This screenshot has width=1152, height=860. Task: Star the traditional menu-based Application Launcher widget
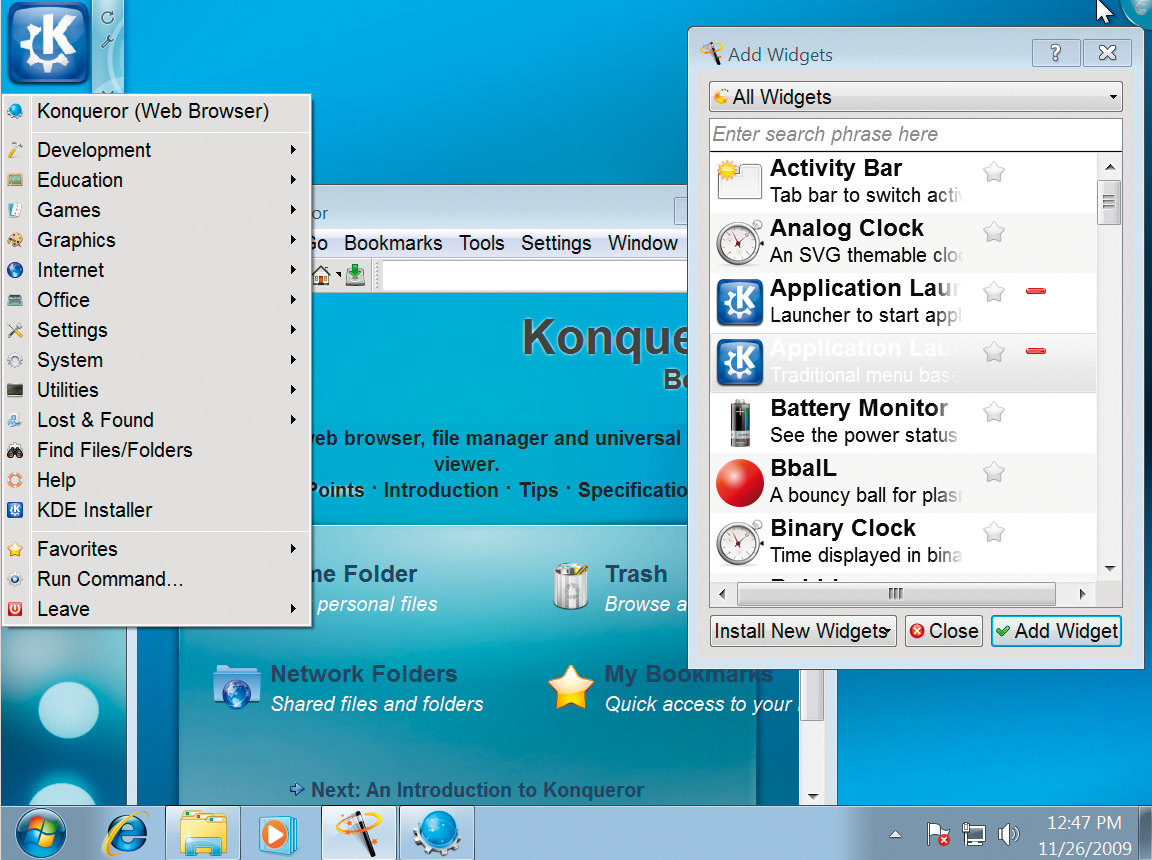(994, 352)
